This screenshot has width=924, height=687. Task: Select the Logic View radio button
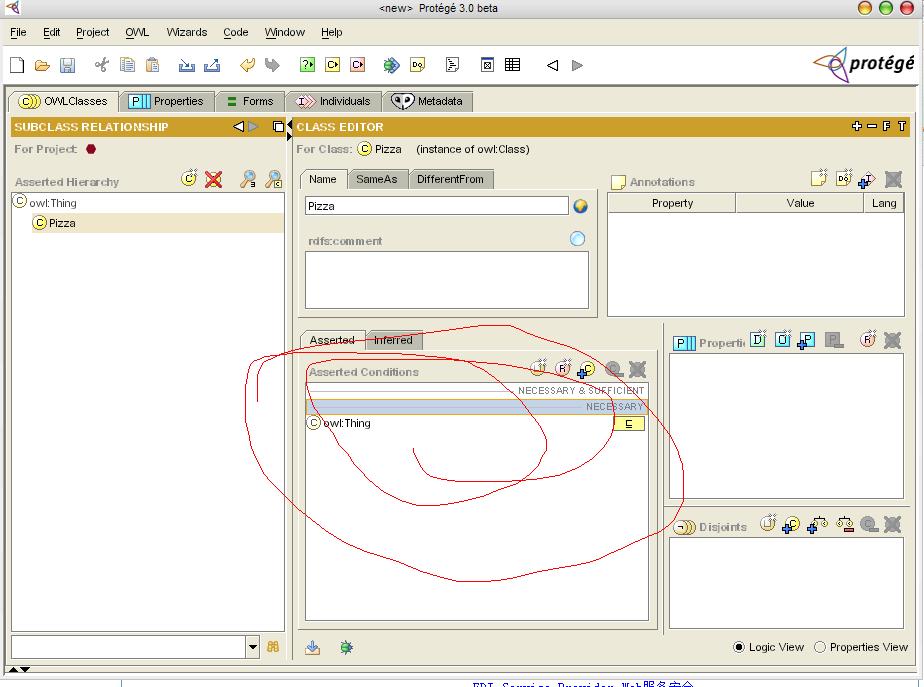click(738, 647)
